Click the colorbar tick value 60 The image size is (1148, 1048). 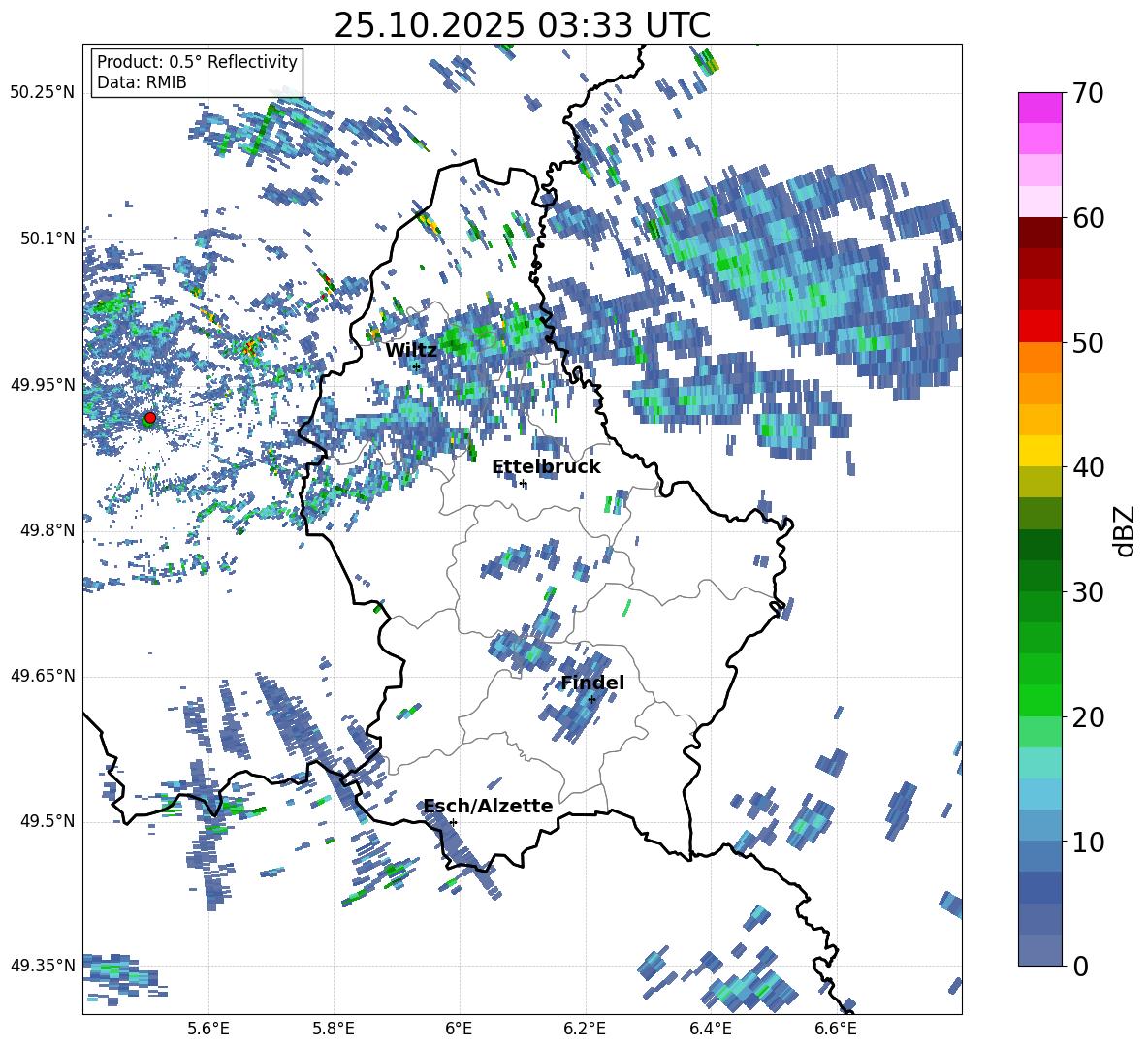(x=1089, y=218)
